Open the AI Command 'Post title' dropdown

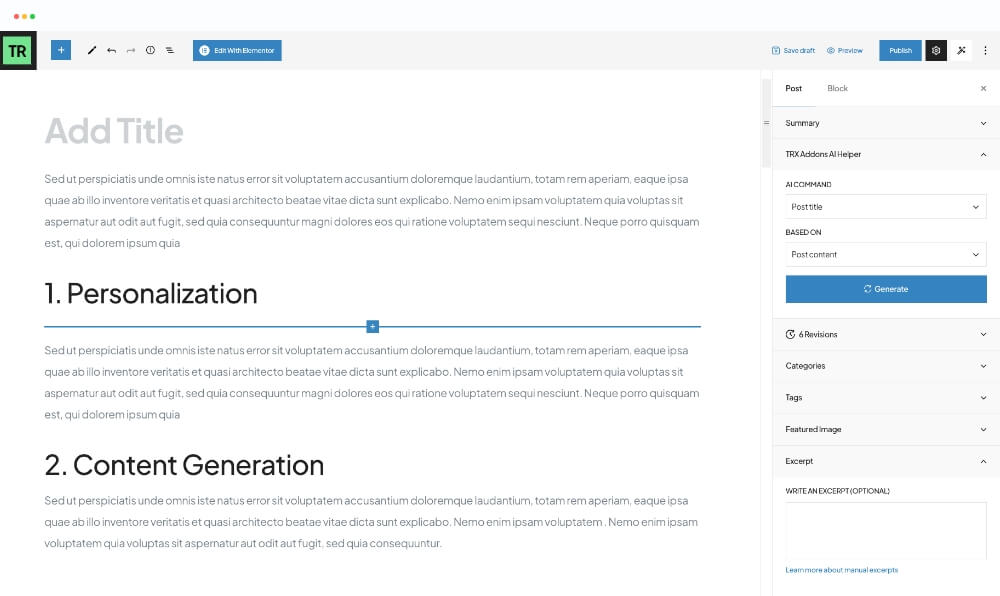click(x=885, y=207)
